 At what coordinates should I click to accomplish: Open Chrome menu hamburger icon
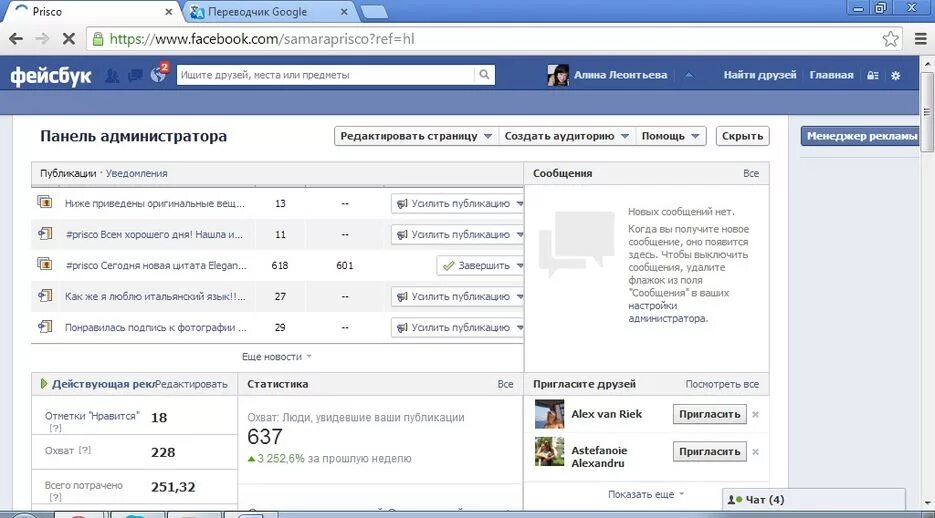pyautogui.click(x=920, y=39)
